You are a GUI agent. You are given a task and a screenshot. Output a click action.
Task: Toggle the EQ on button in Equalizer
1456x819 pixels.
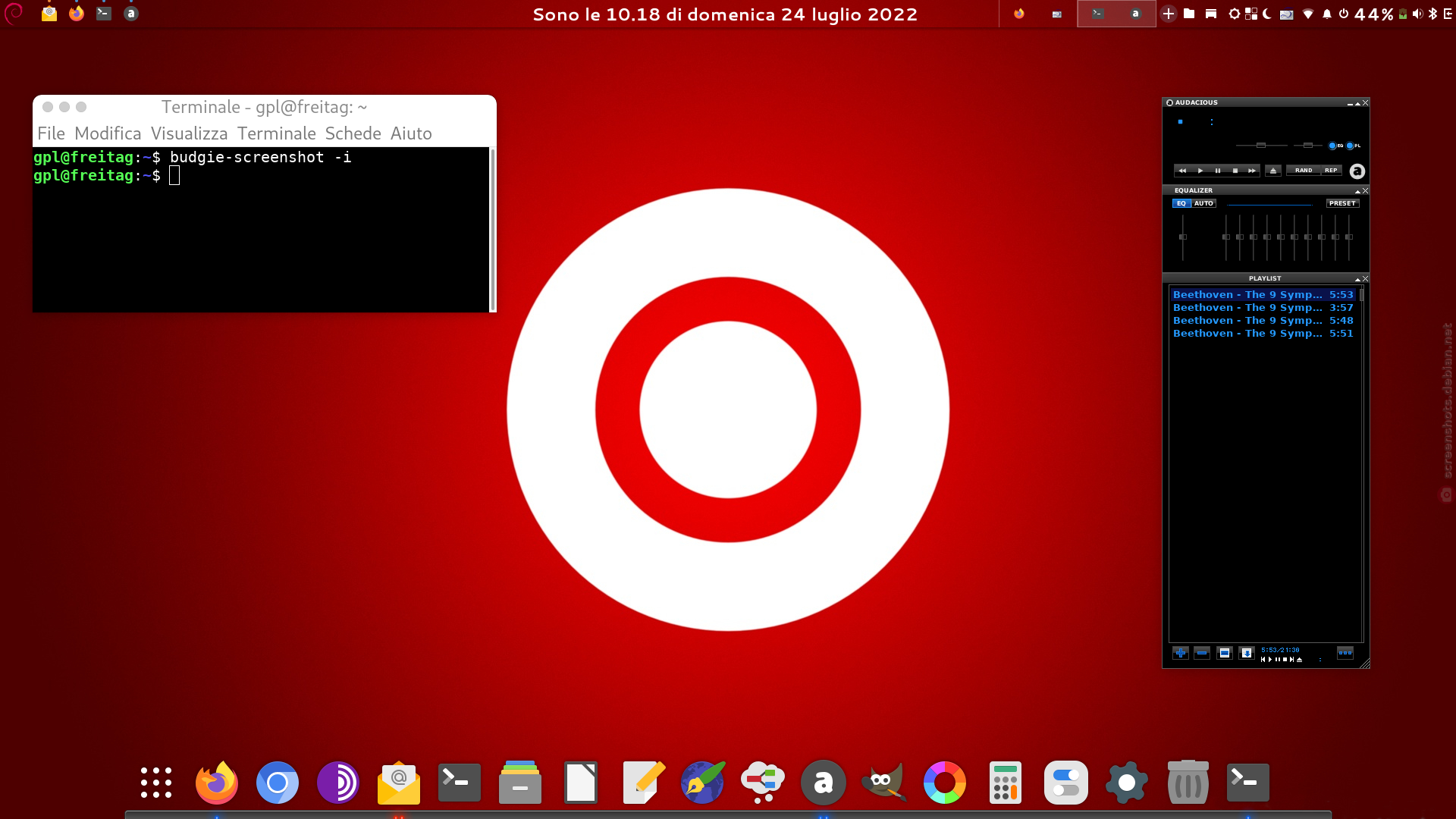click(x=1181, y=203)
